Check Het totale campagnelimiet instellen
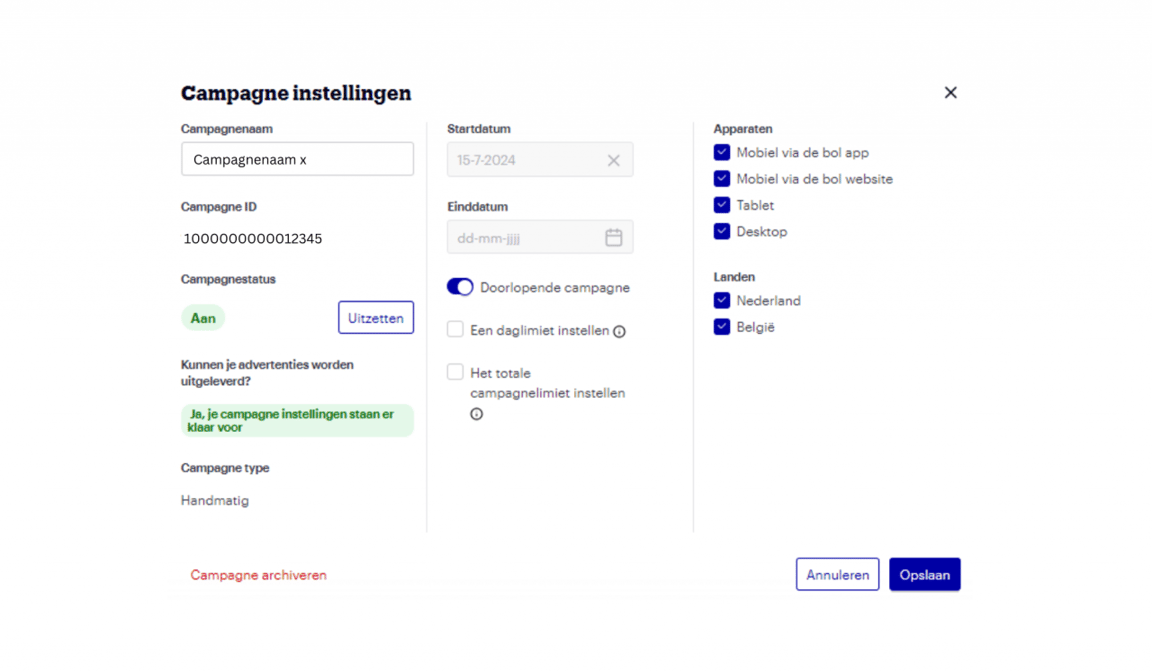The width and height of the screenshot is (1152, 672). 455,372
